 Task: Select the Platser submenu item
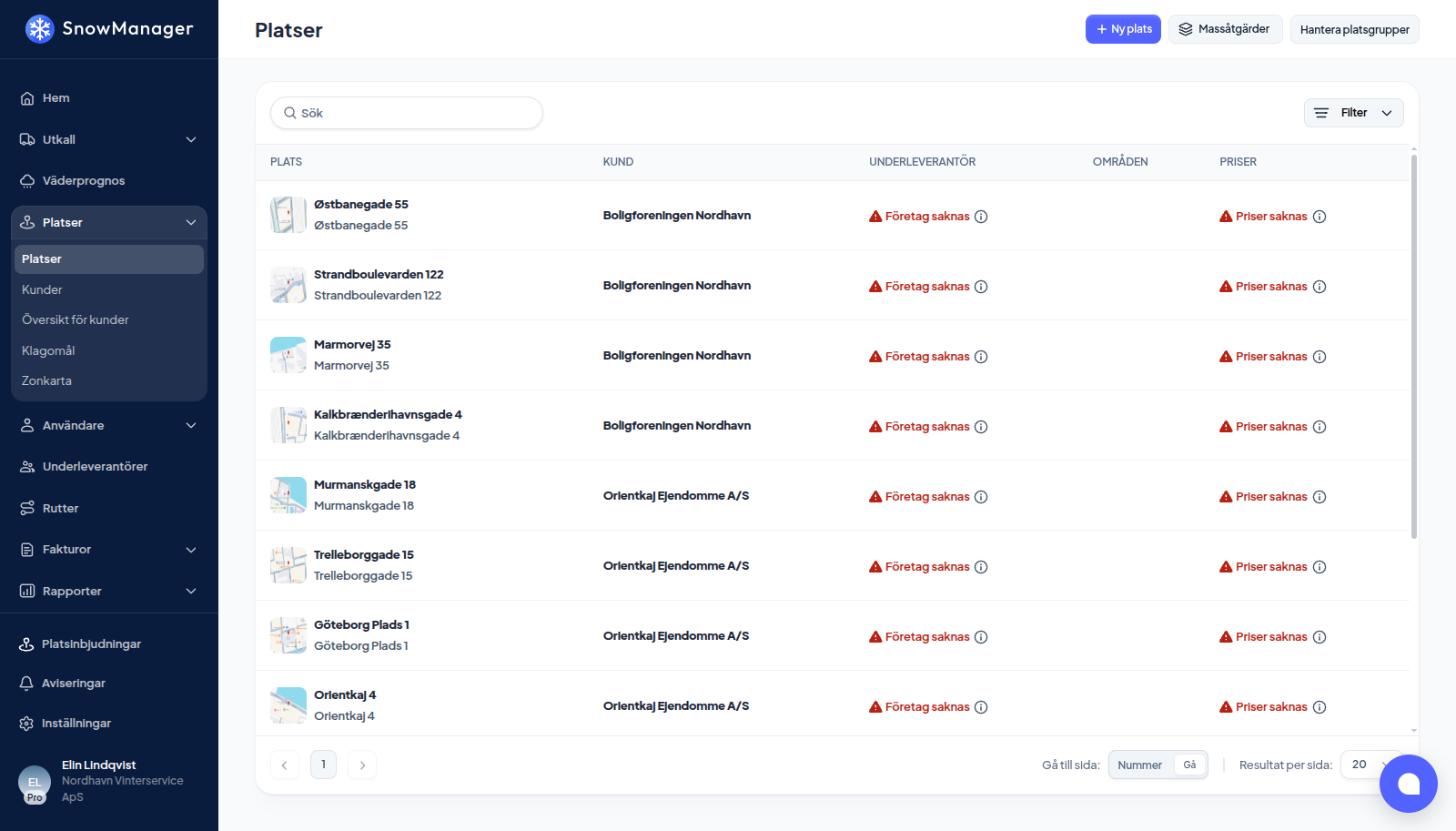click(x=109, y=259)
